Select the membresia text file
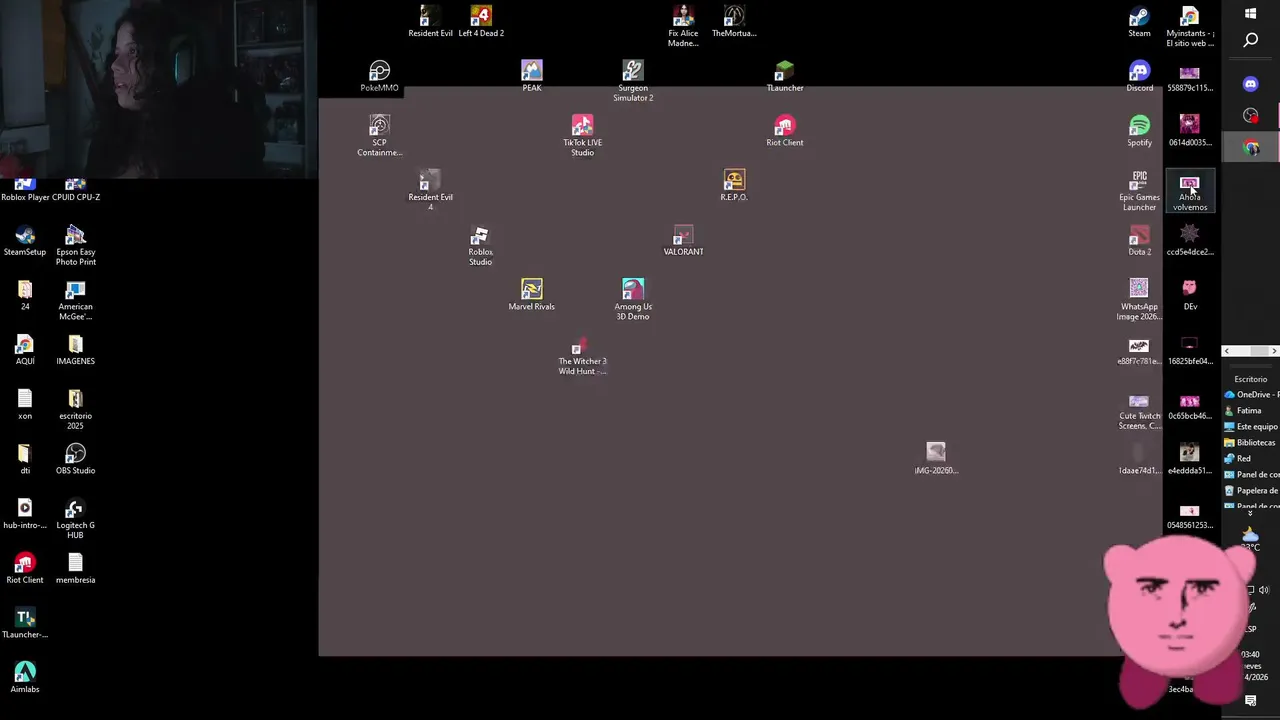This screenshot has height=720, width=1280. (75, 568)
